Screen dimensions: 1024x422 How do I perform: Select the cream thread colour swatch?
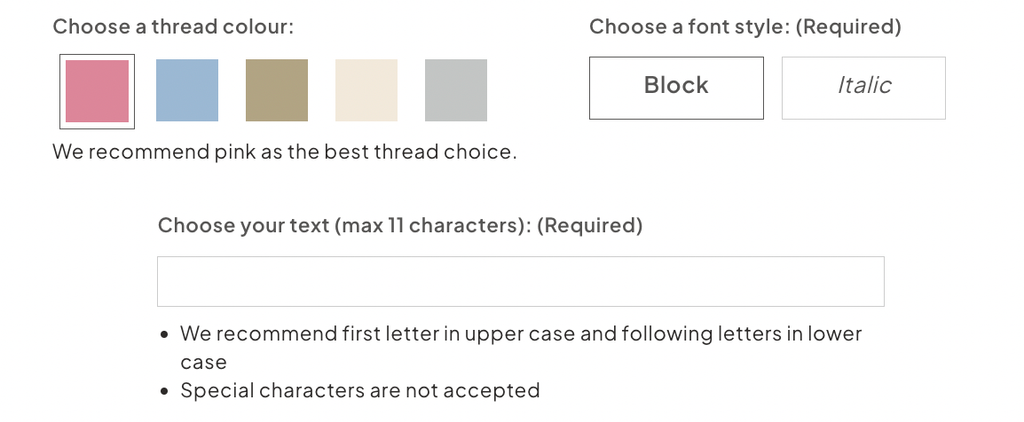point(366,90)
